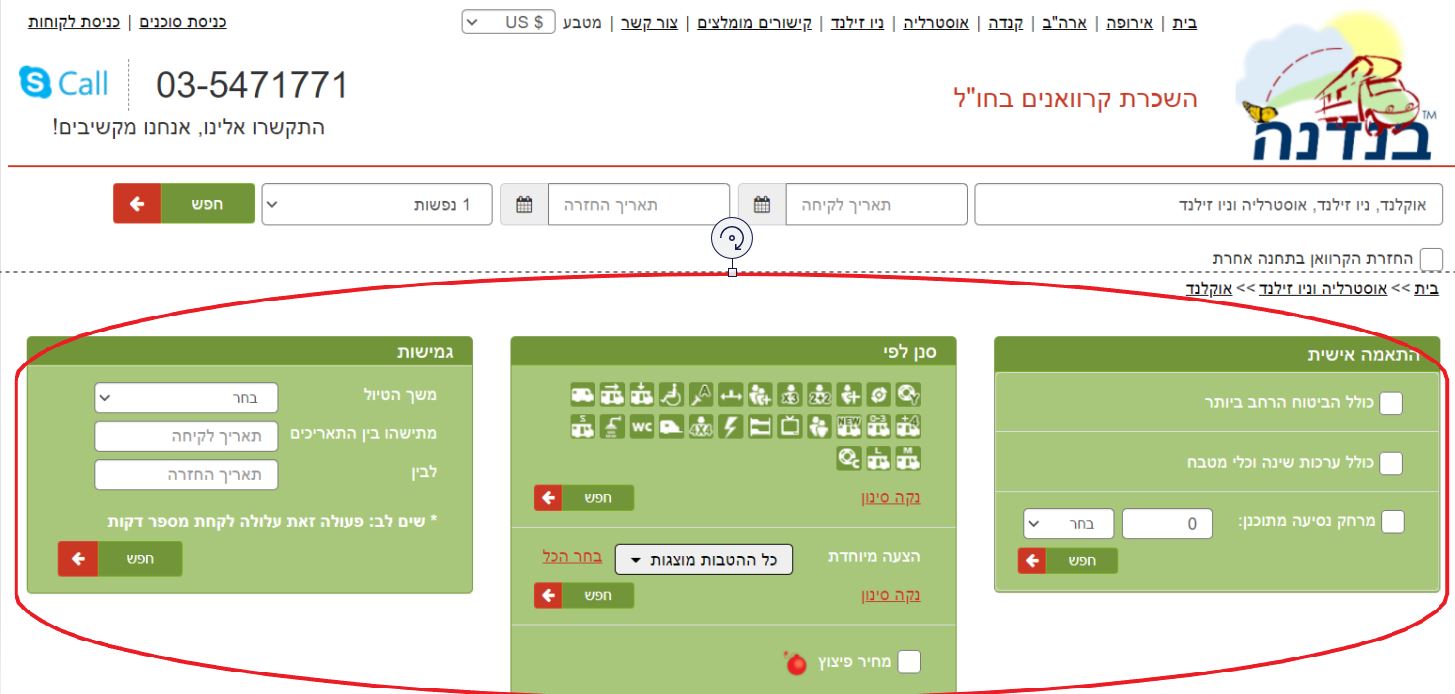Select the 0-3 vehicle age icon
Screen dimensions: 1455x694
[878, 426]
